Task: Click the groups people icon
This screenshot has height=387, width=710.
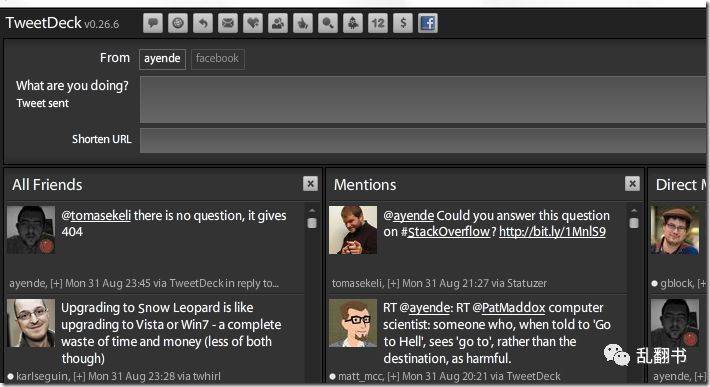Action: tap(278, 23)
